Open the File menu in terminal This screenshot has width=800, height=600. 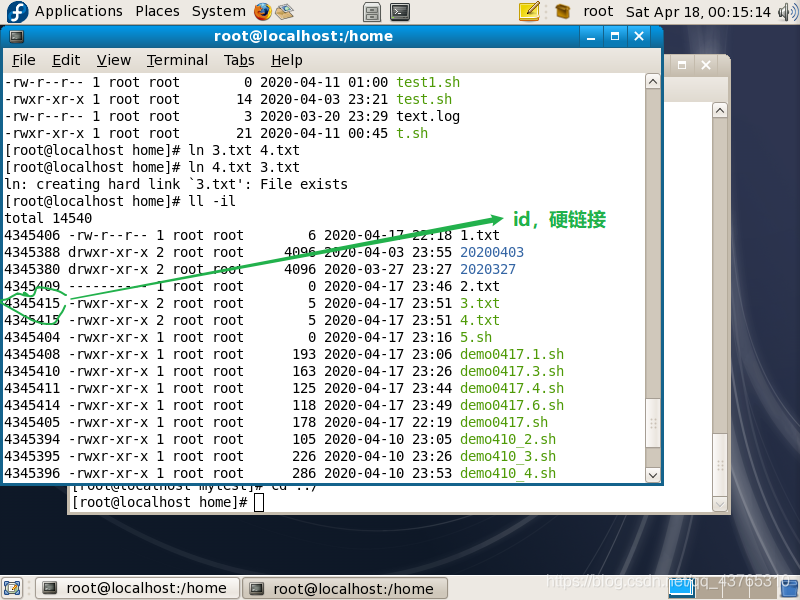(x=23, y=60)
